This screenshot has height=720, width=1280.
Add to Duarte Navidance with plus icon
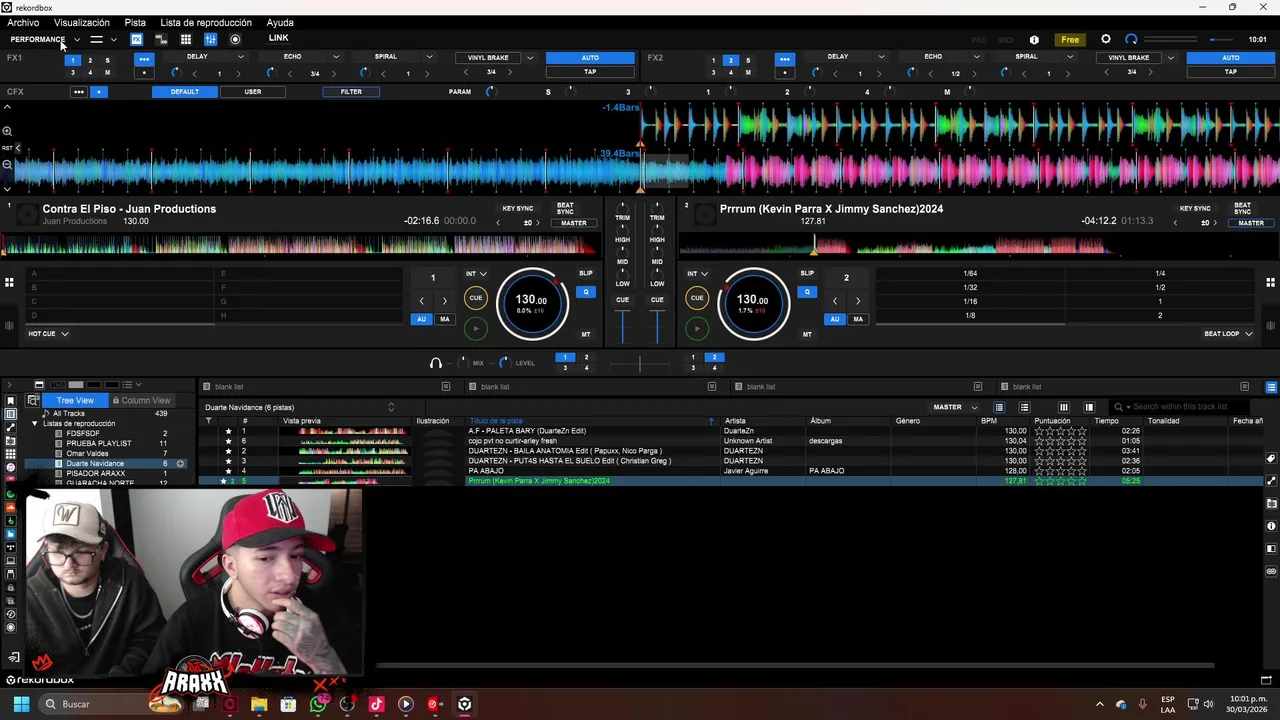(181, 464)
